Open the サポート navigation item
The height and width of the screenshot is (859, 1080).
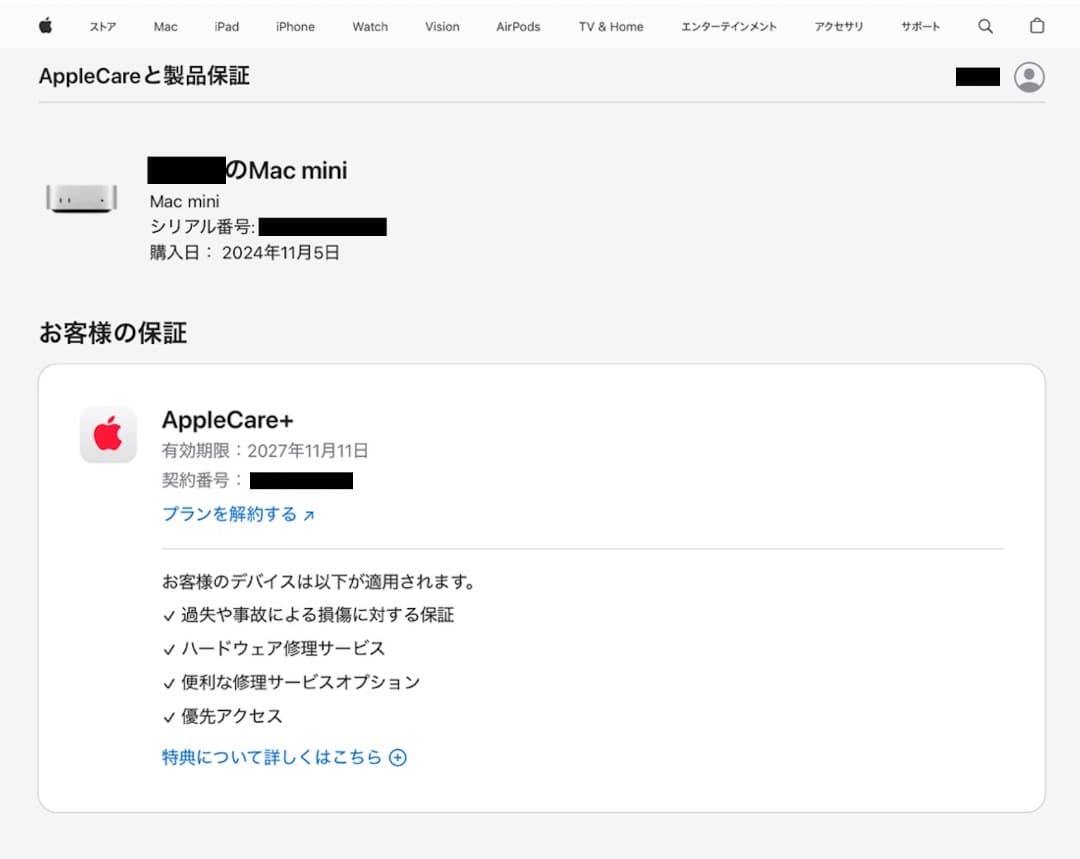920,27
